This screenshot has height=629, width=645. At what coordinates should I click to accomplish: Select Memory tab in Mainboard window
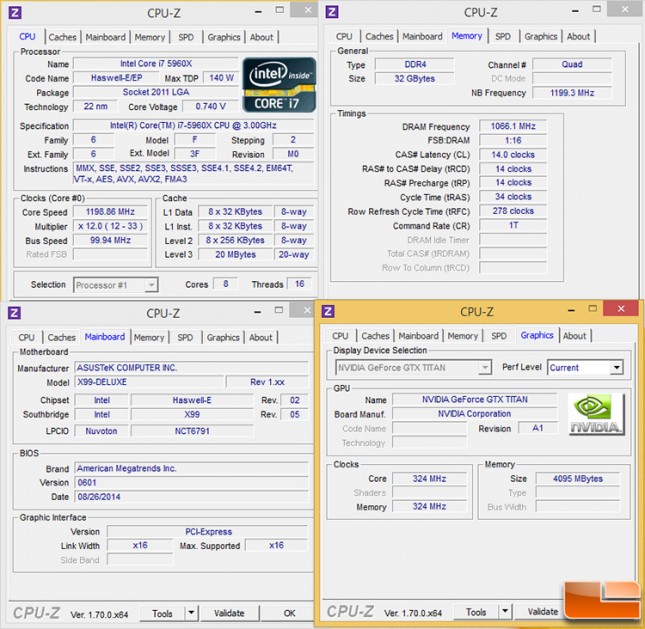(149, 337)
